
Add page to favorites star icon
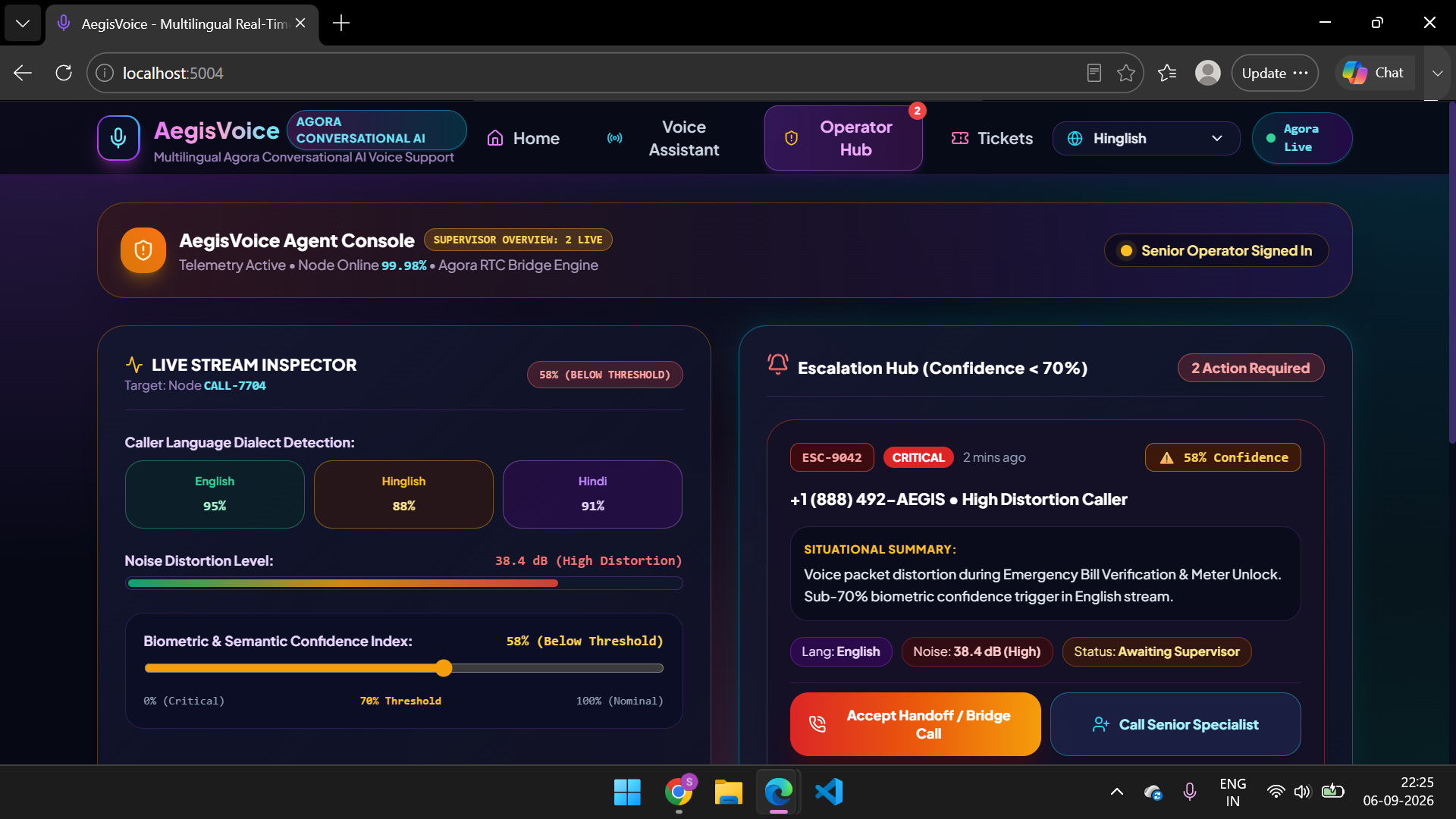pyautogui.click(x=1126, y=73)
